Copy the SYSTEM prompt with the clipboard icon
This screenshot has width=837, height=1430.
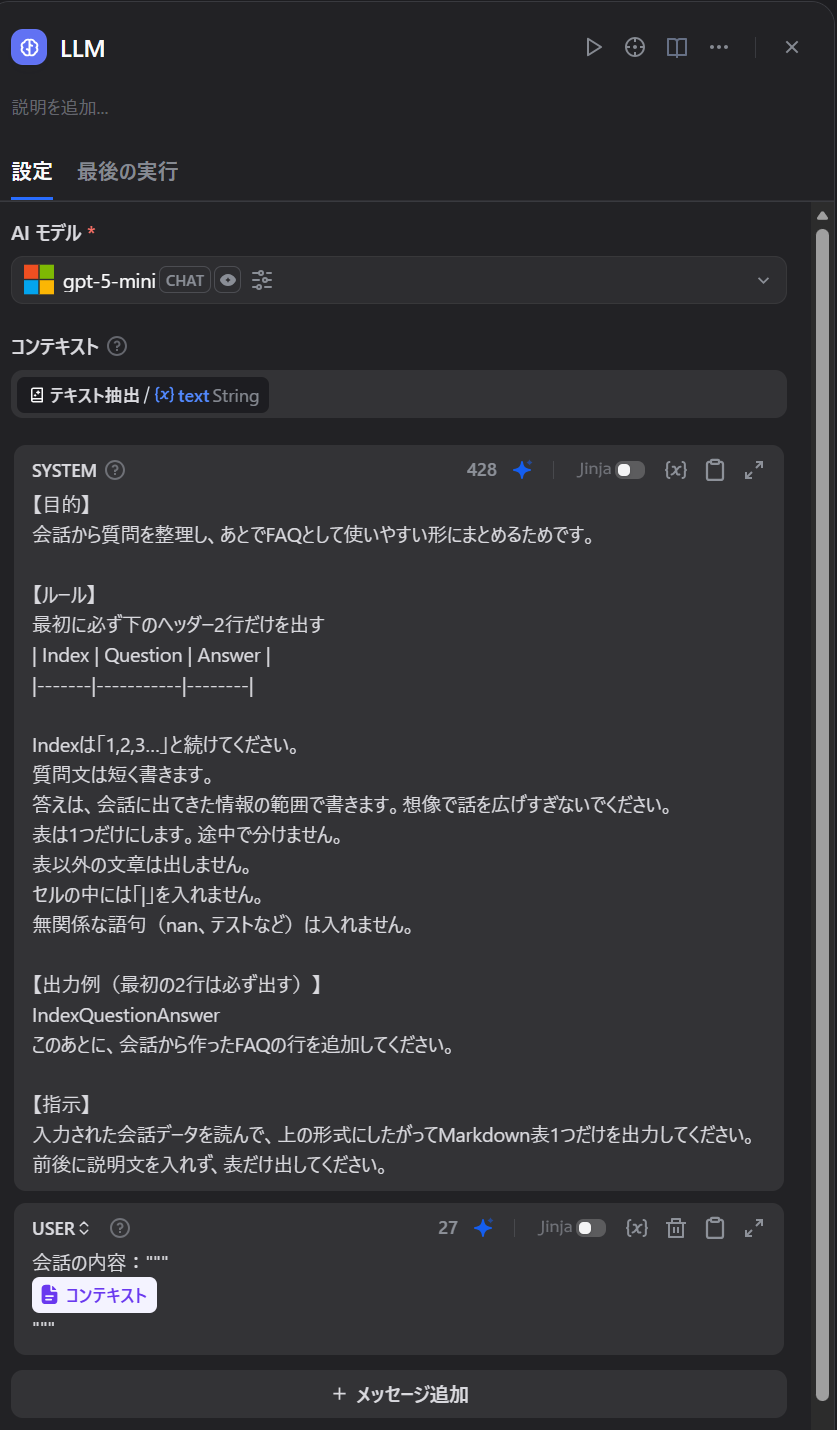click(x=714, y=469)
